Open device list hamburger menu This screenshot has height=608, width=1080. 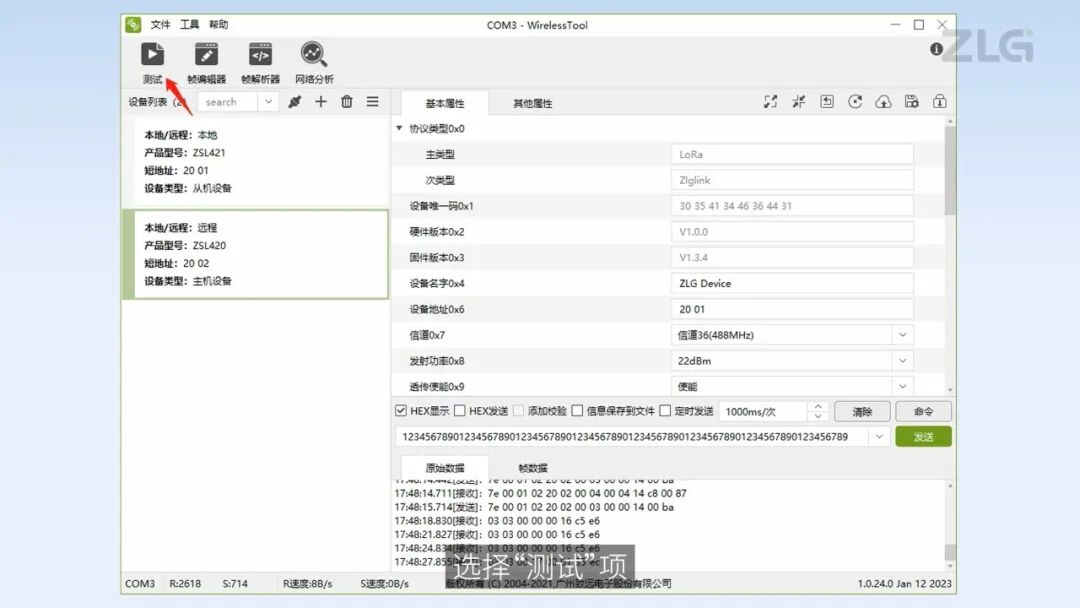(x=373, y=102)
